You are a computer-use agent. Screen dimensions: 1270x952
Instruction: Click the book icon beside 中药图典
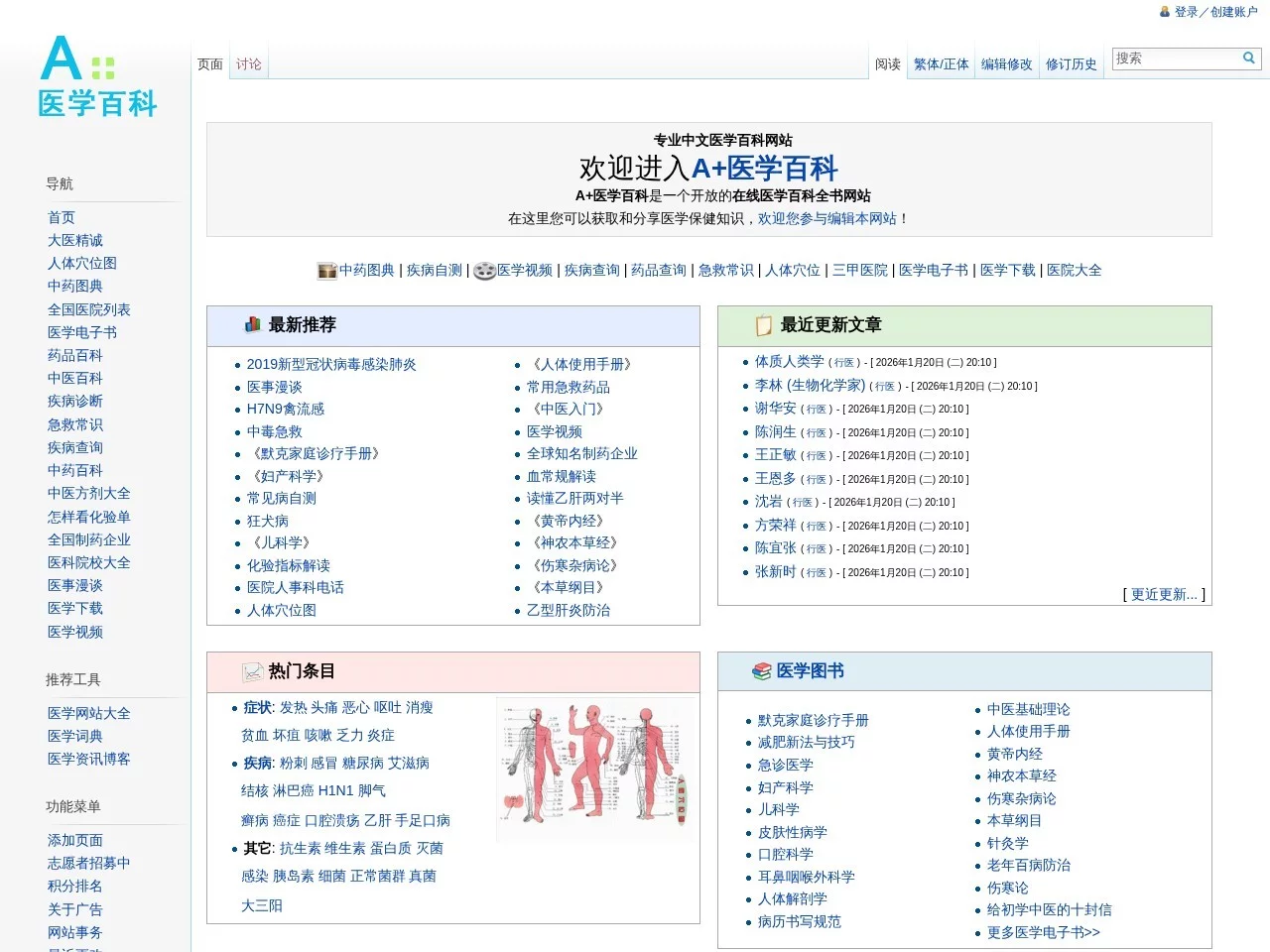(x=326, y=270)
